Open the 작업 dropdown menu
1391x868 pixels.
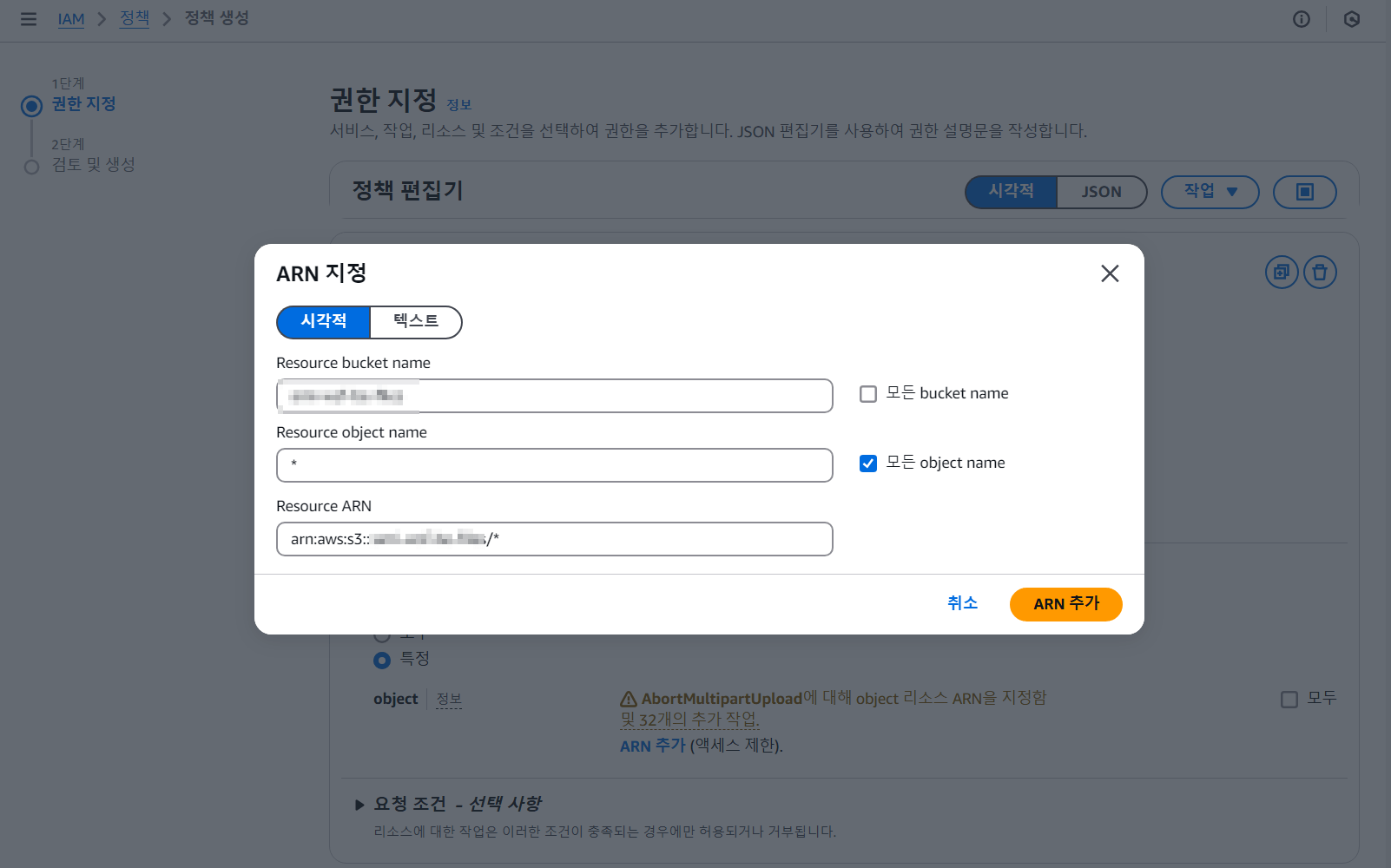tap(1210, 192)
